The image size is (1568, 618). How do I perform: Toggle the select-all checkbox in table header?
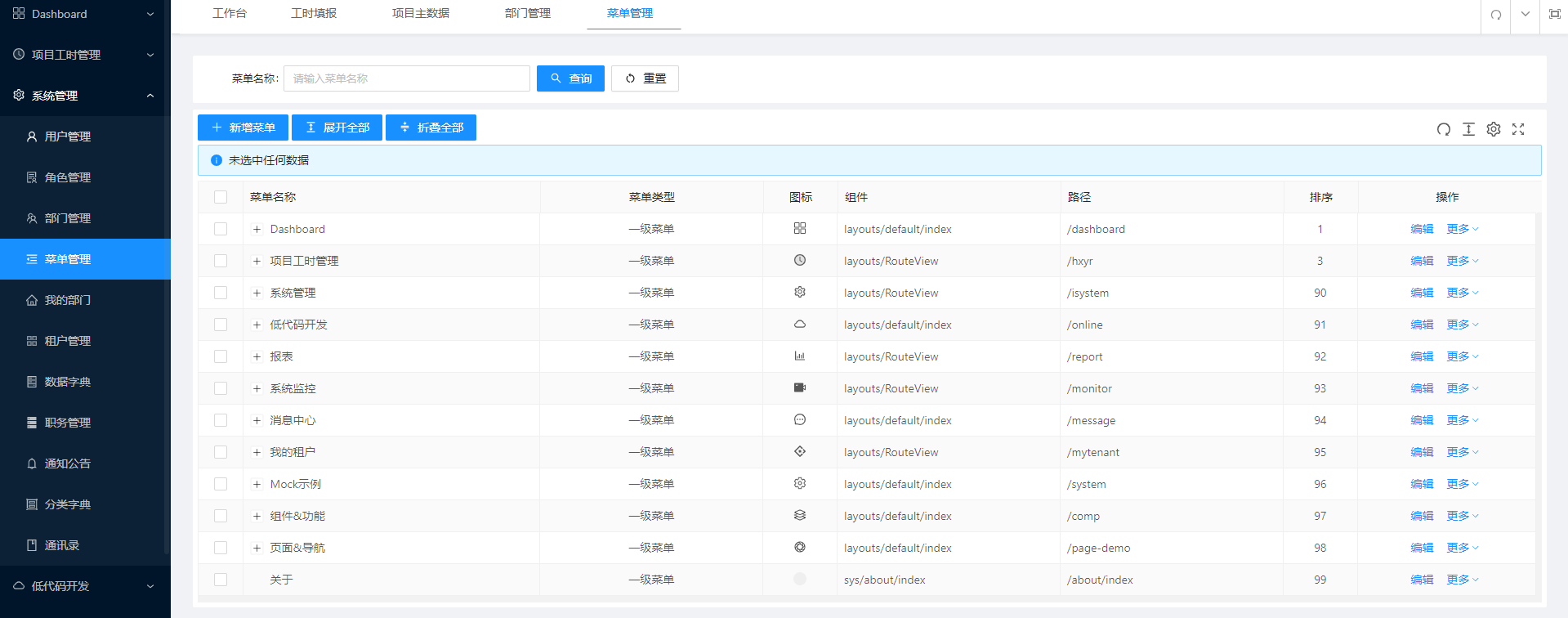click(221, 197)
